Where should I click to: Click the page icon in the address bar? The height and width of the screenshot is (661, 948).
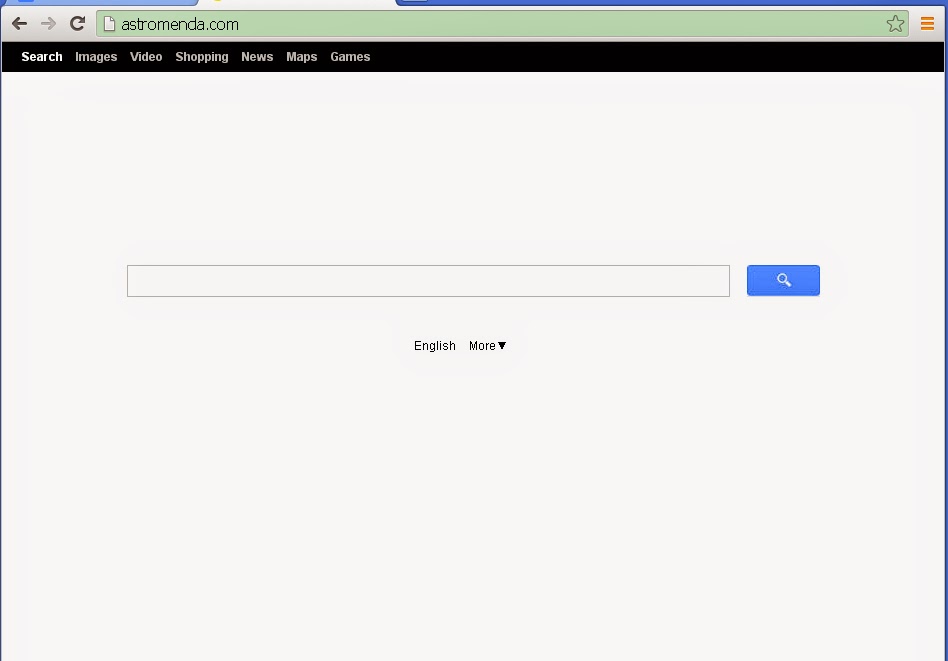point(109,24)
